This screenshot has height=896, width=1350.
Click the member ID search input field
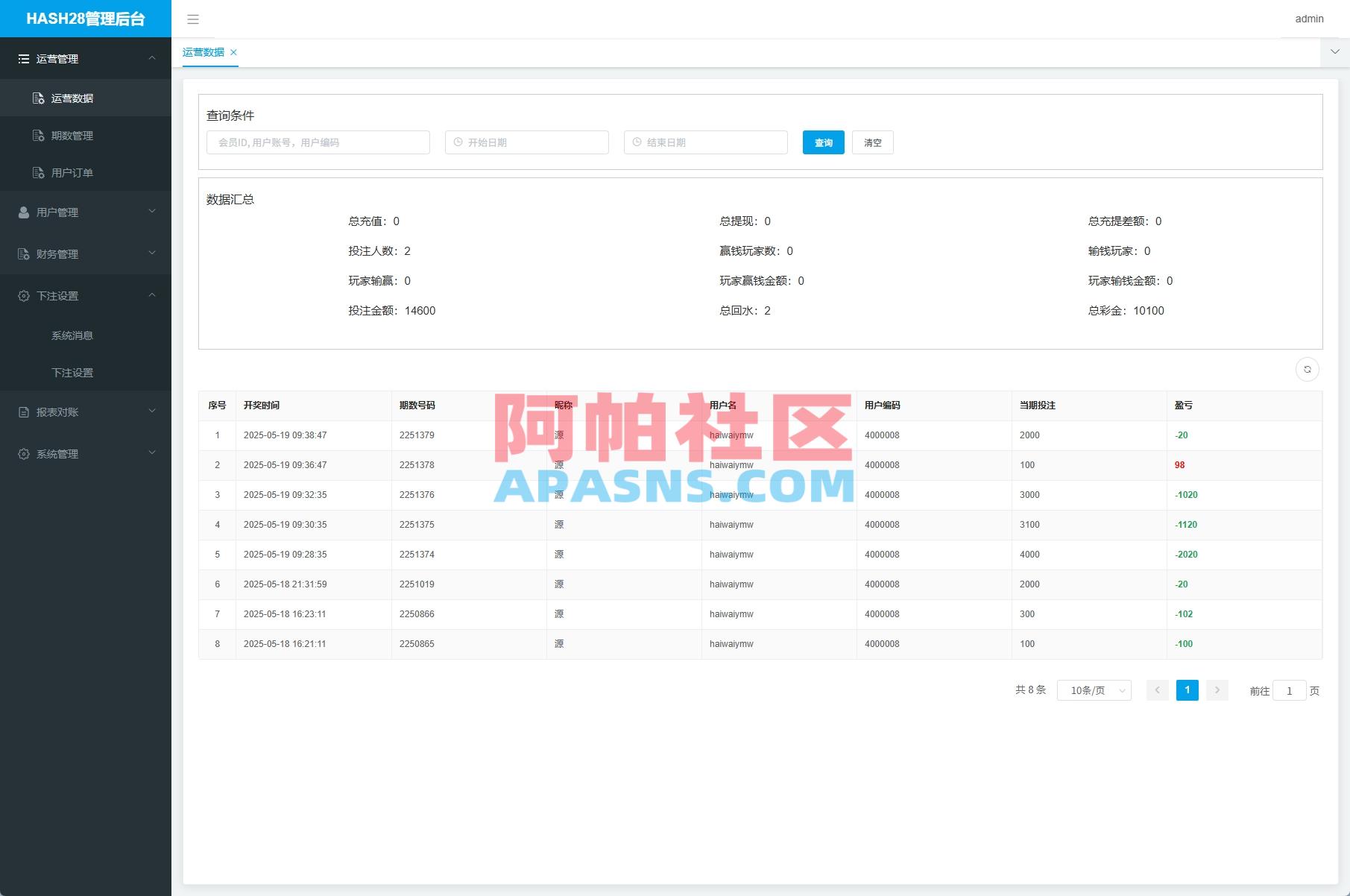tap(318, 142)
